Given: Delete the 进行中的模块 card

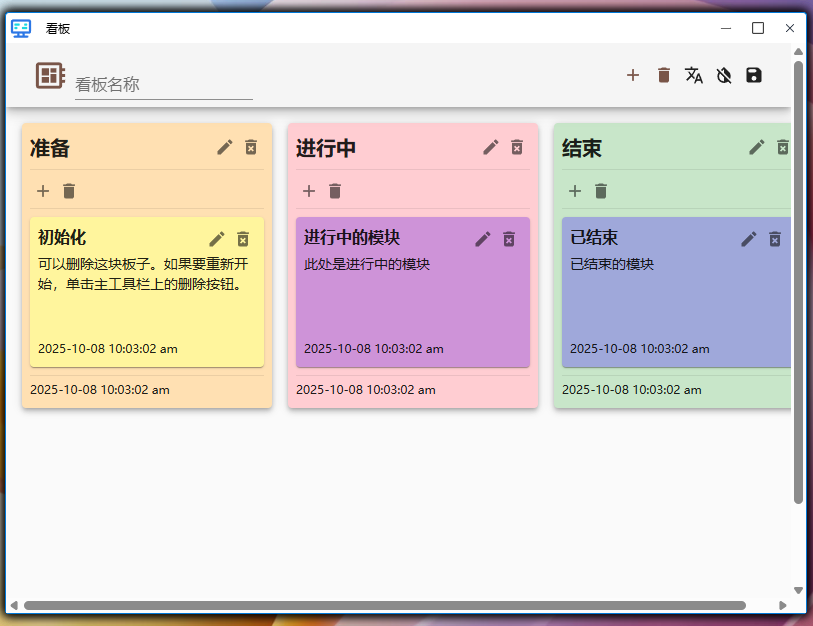Looking at the screenshot, I should click(x=509, y=239).
